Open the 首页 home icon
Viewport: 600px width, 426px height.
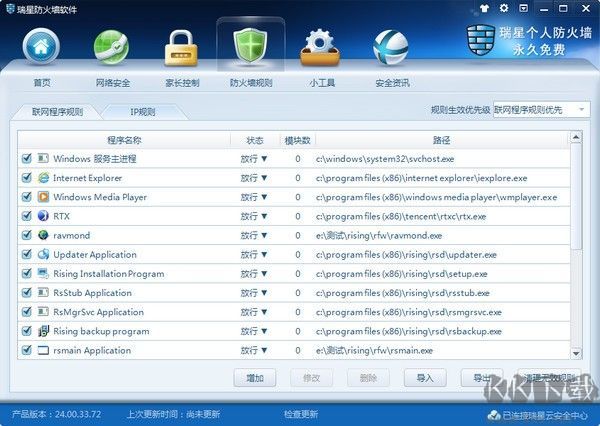click(x=41, y=46)
